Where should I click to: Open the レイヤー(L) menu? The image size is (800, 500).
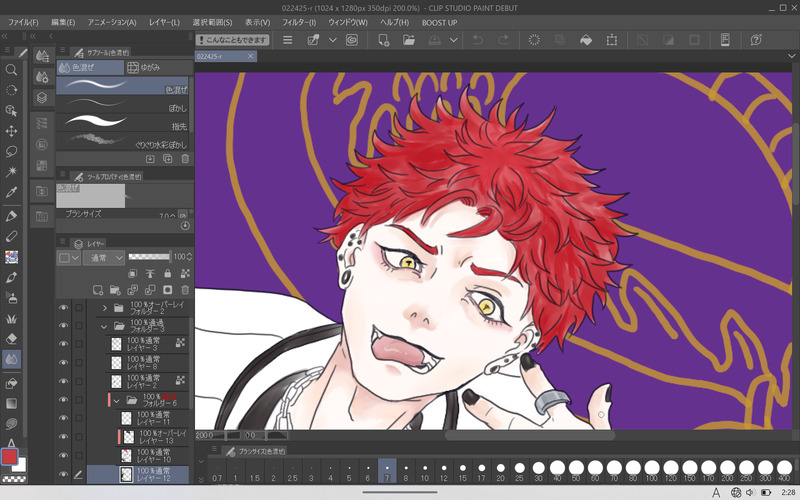[x=164, y=22]
